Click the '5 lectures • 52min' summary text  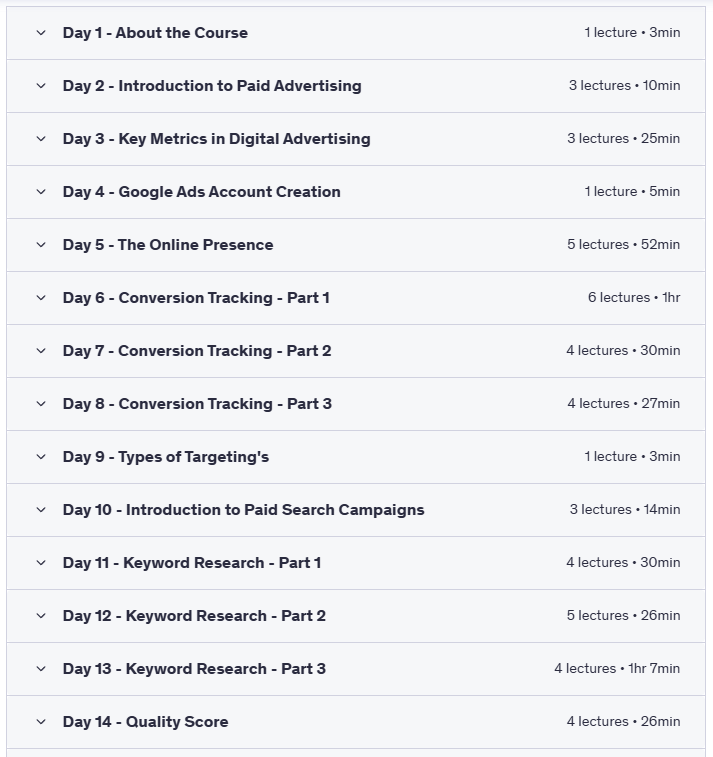click(623, 245)
